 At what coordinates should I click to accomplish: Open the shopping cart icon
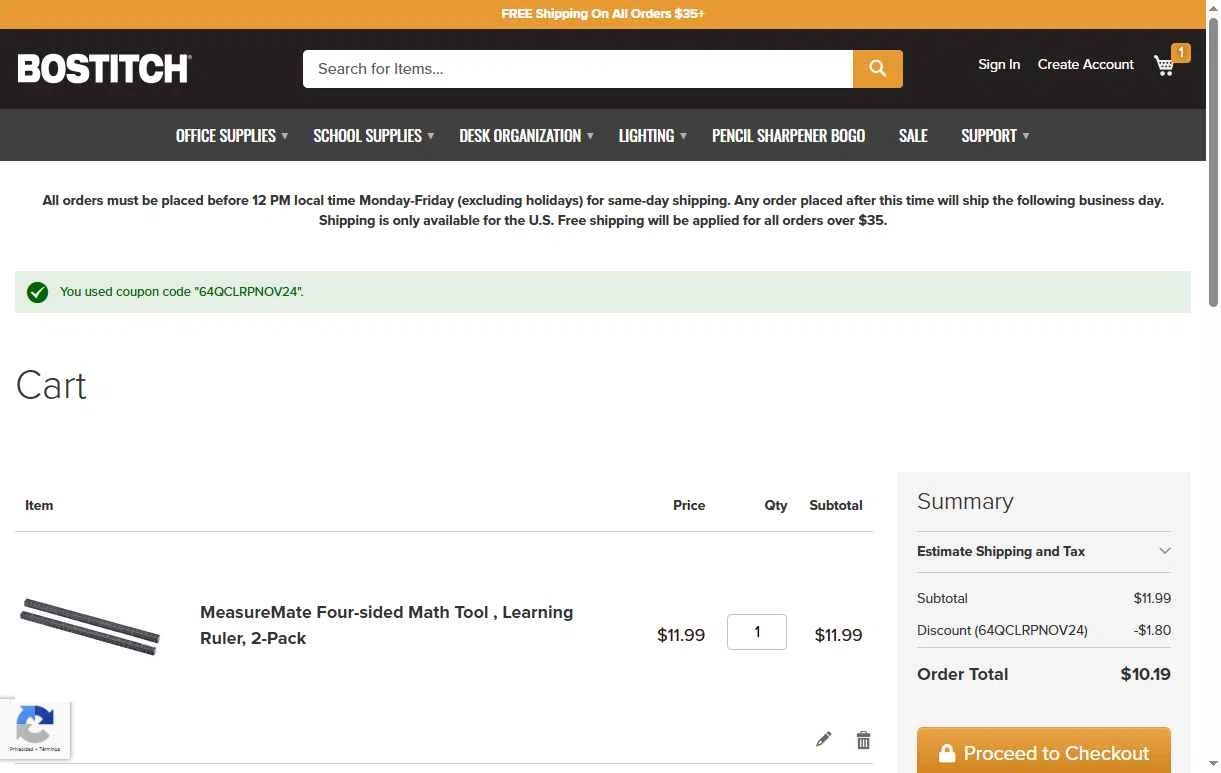(x=1164, y=66)
